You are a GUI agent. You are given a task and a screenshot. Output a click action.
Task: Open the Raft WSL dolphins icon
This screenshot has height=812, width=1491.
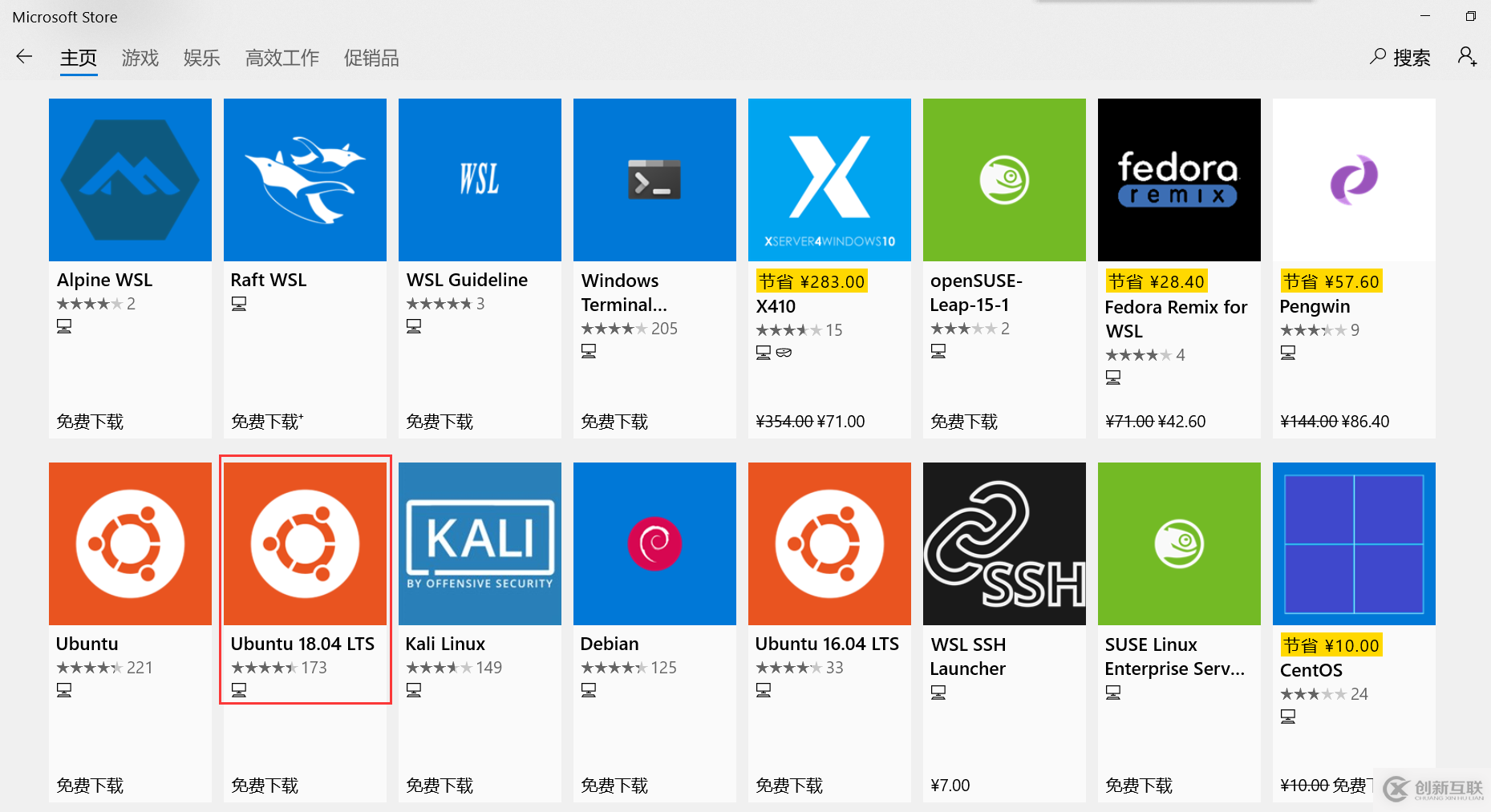tap(305, 180)
